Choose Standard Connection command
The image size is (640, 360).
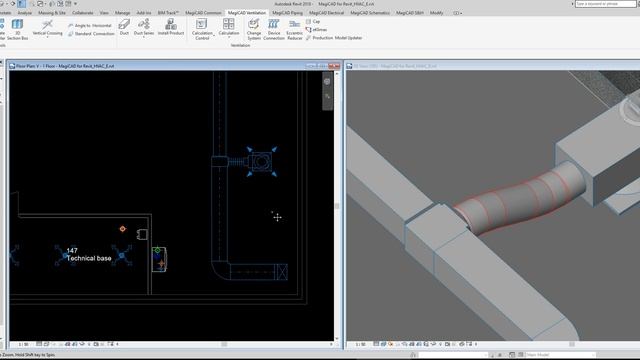click(91, 34)
